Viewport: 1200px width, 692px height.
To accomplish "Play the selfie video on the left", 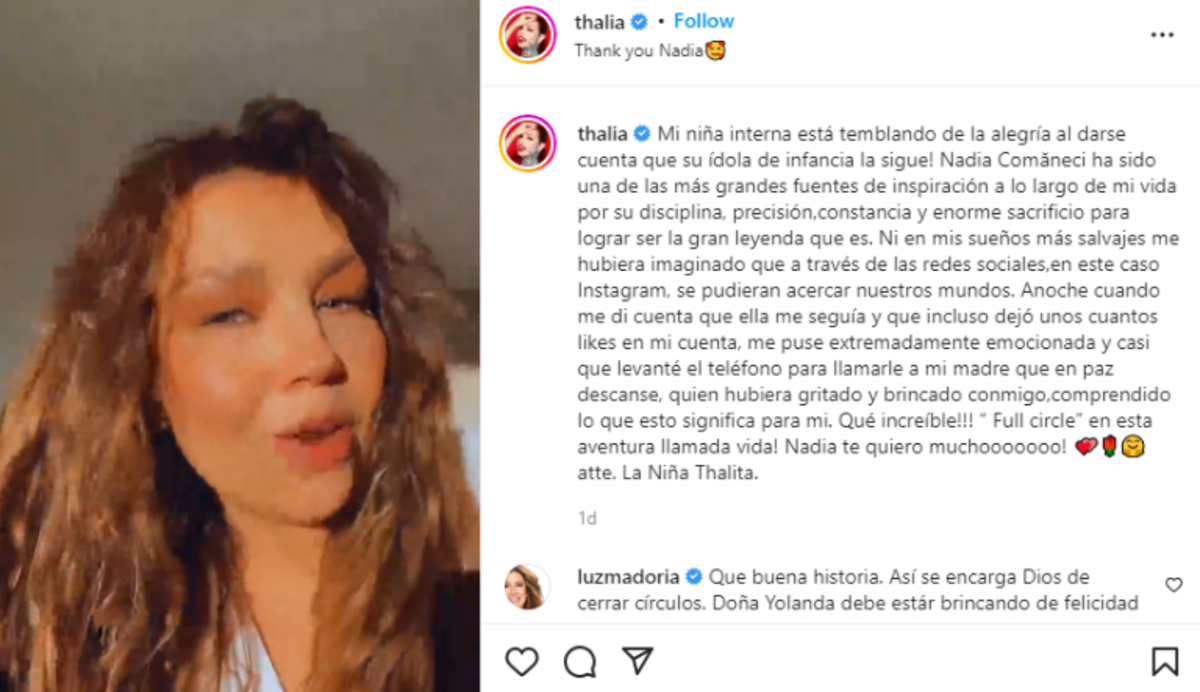I will 240,346.
